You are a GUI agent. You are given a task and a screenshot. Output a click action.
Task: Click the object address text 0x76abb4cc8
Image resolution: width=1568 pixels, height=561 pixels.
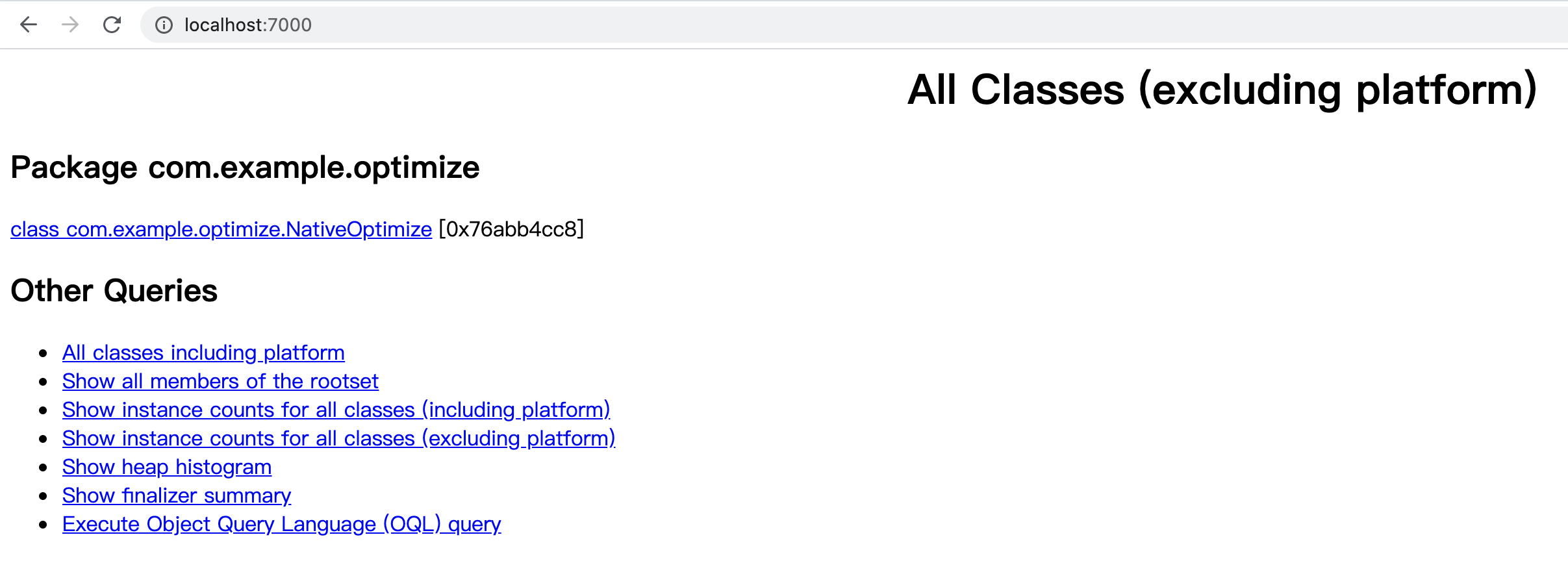tap(511, 229)
